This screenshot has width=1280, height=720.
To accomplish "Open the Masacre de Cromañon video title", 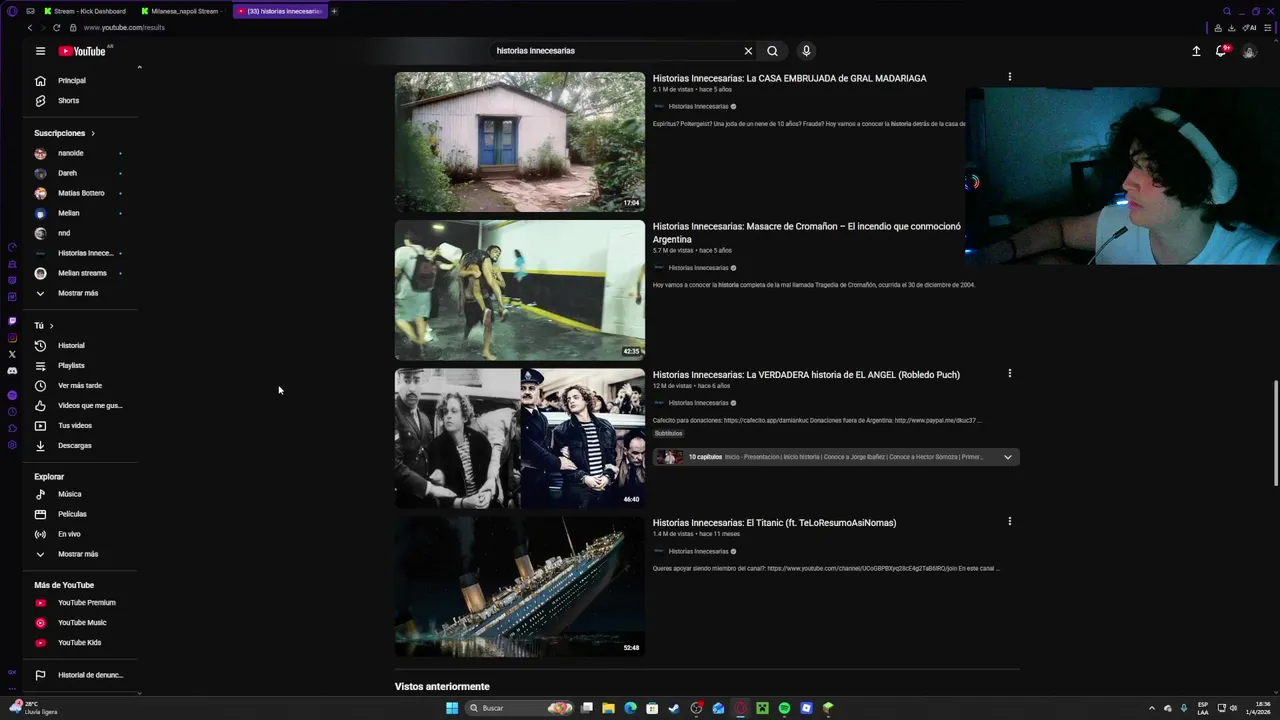I will coord(806,233).
